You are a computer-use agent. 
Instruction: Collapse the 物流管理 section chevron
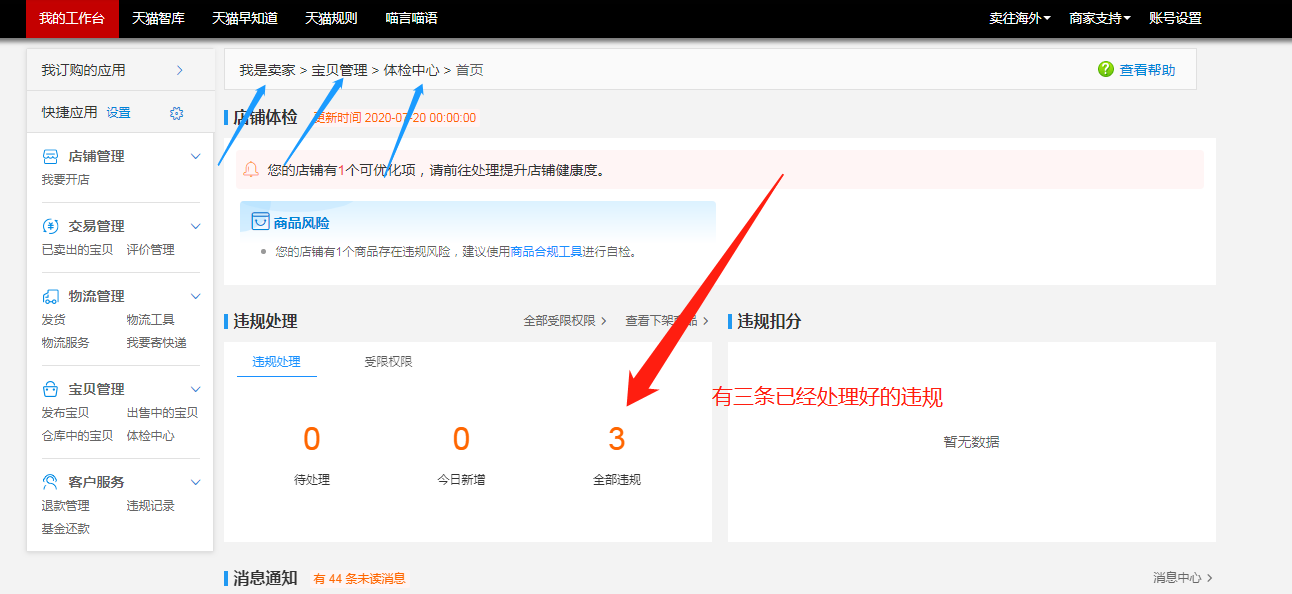click(196, 297)
